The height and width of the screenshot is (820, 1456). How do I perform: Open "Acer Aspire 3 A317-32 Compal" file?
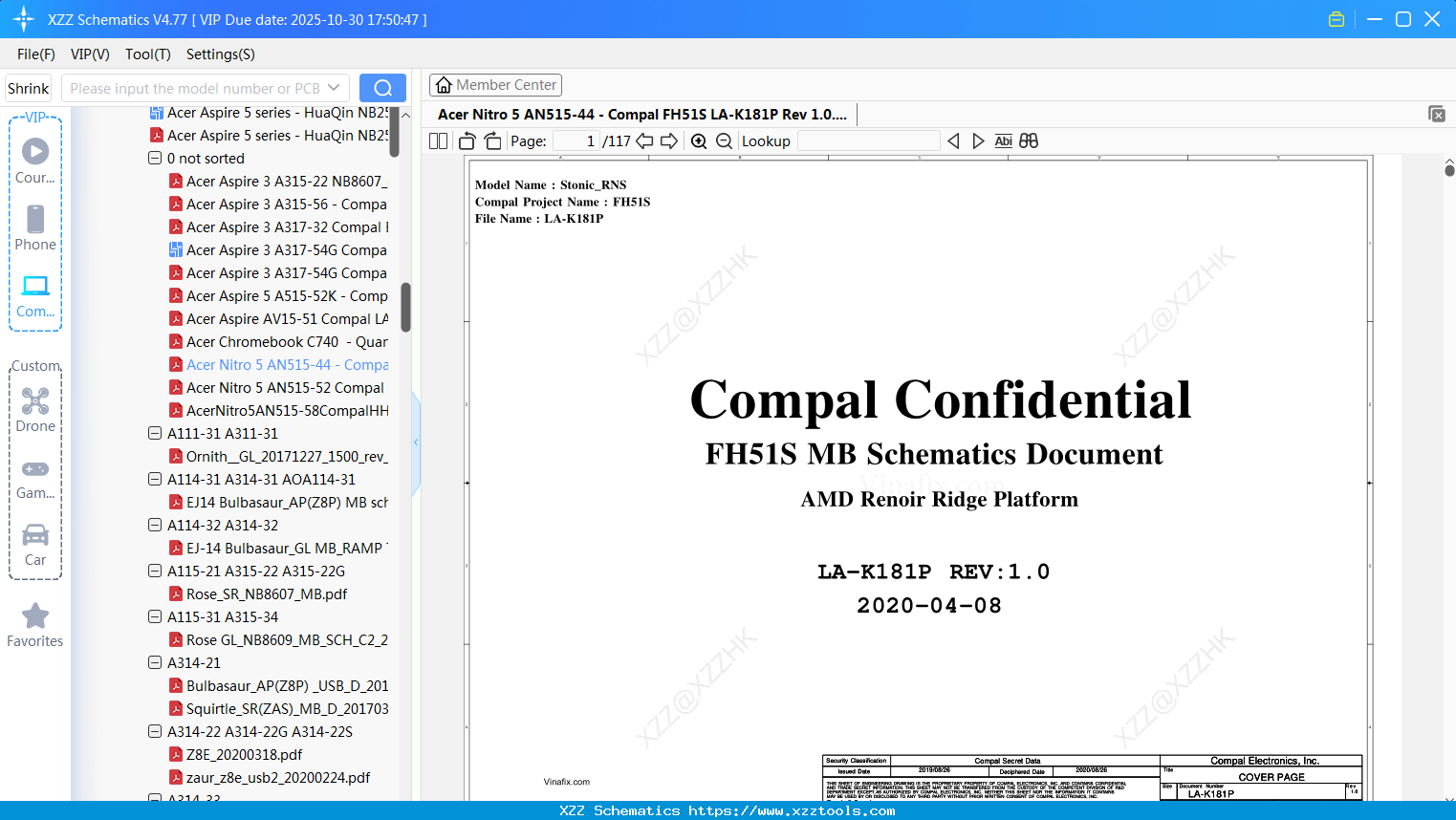click(278, 227)
